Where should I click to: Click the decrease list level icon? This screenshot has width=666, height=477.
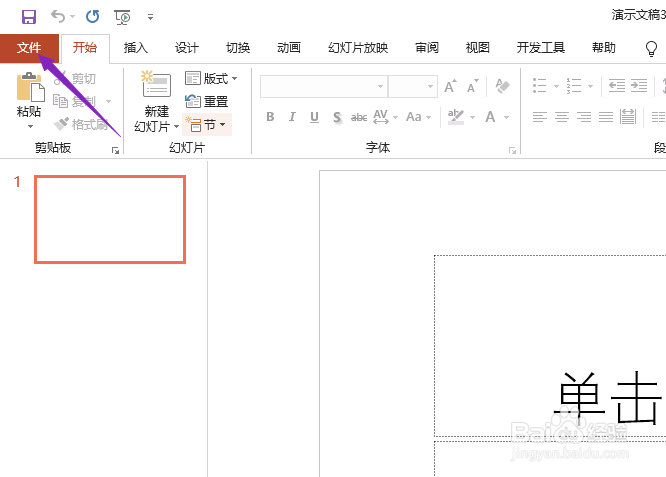coord(617,86)
